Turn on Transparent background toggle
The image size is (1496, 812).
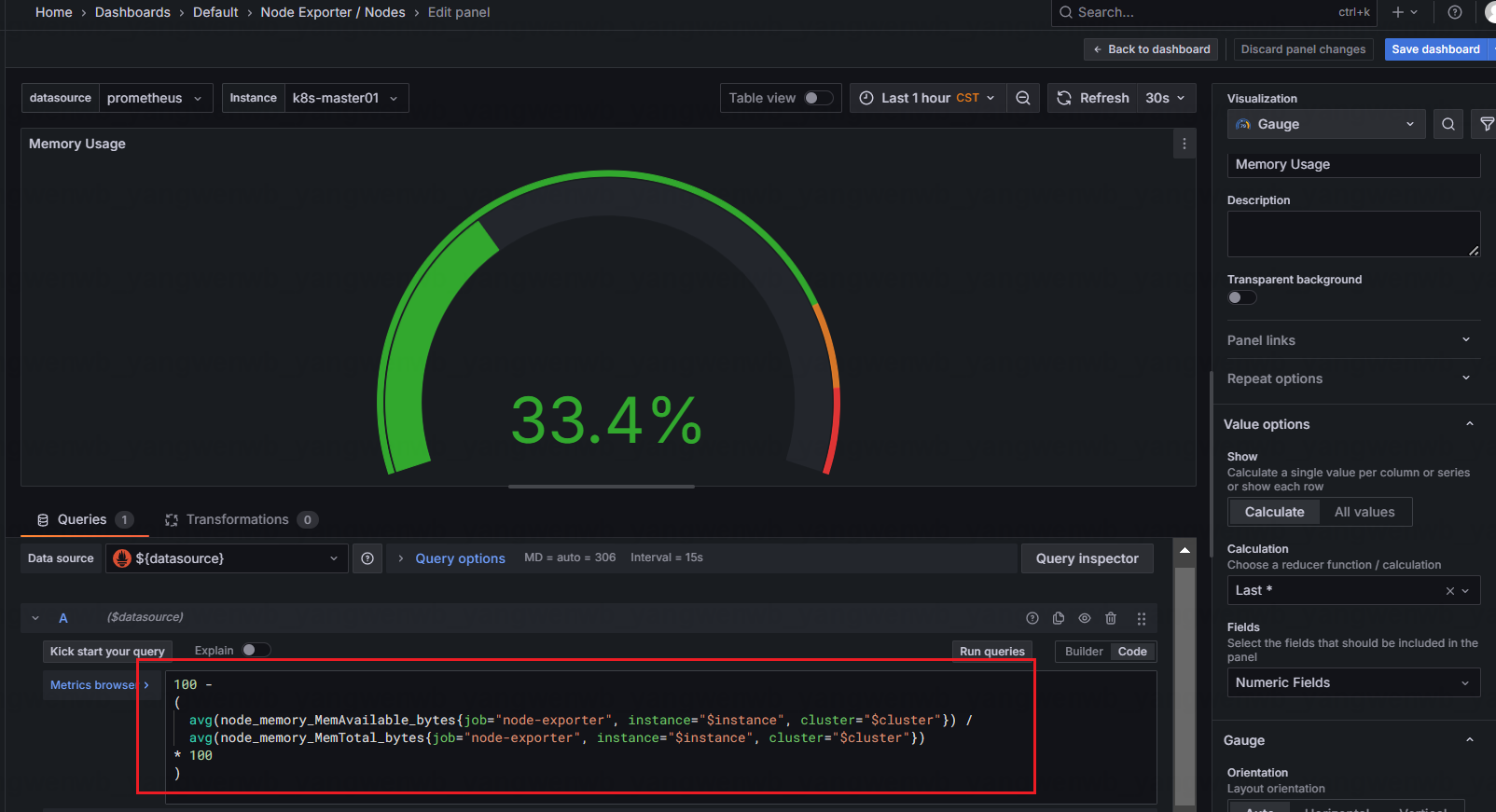tap(1241, 297)
